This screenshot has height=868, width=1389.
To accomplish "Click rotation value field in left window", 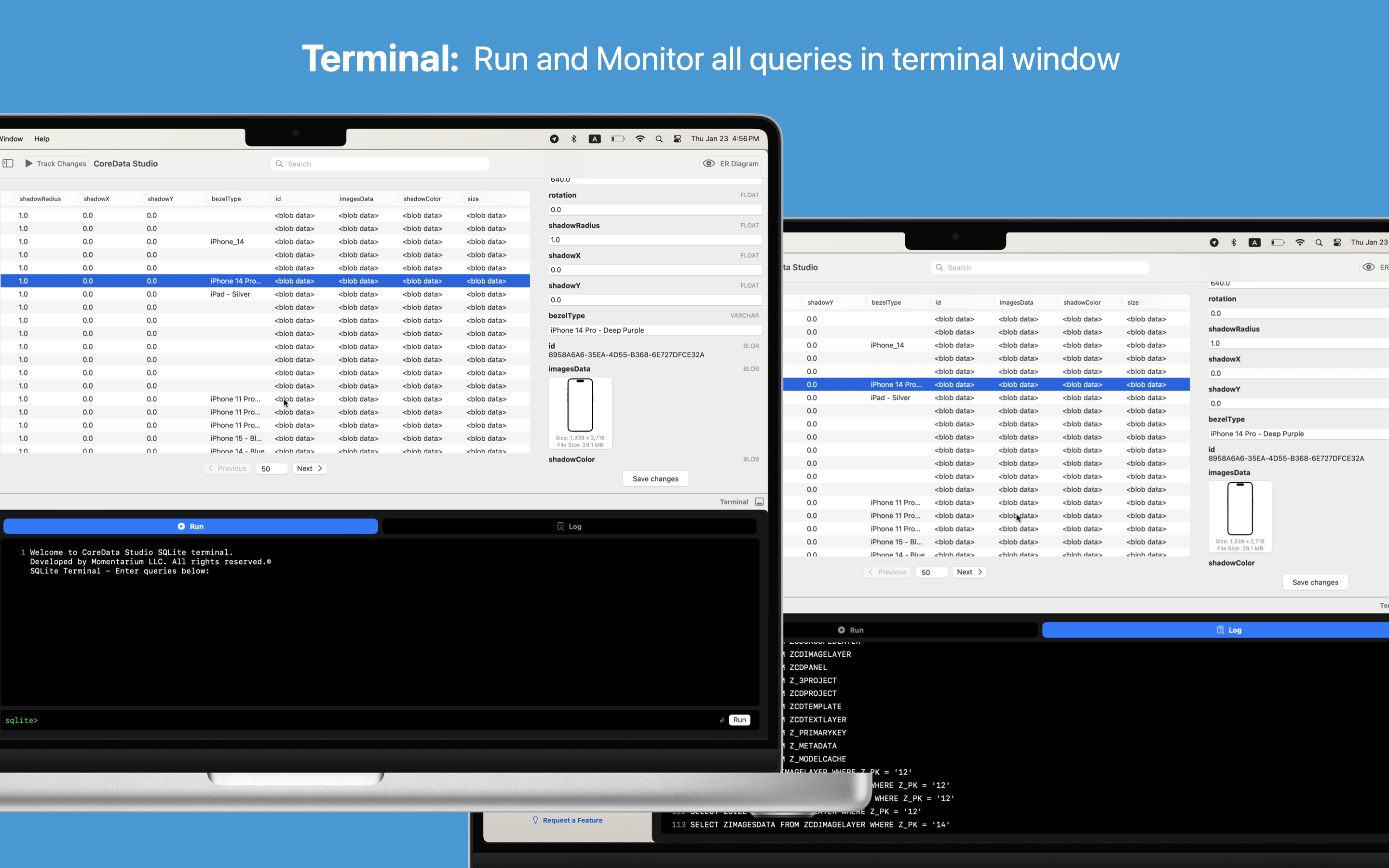I will 655,210.
